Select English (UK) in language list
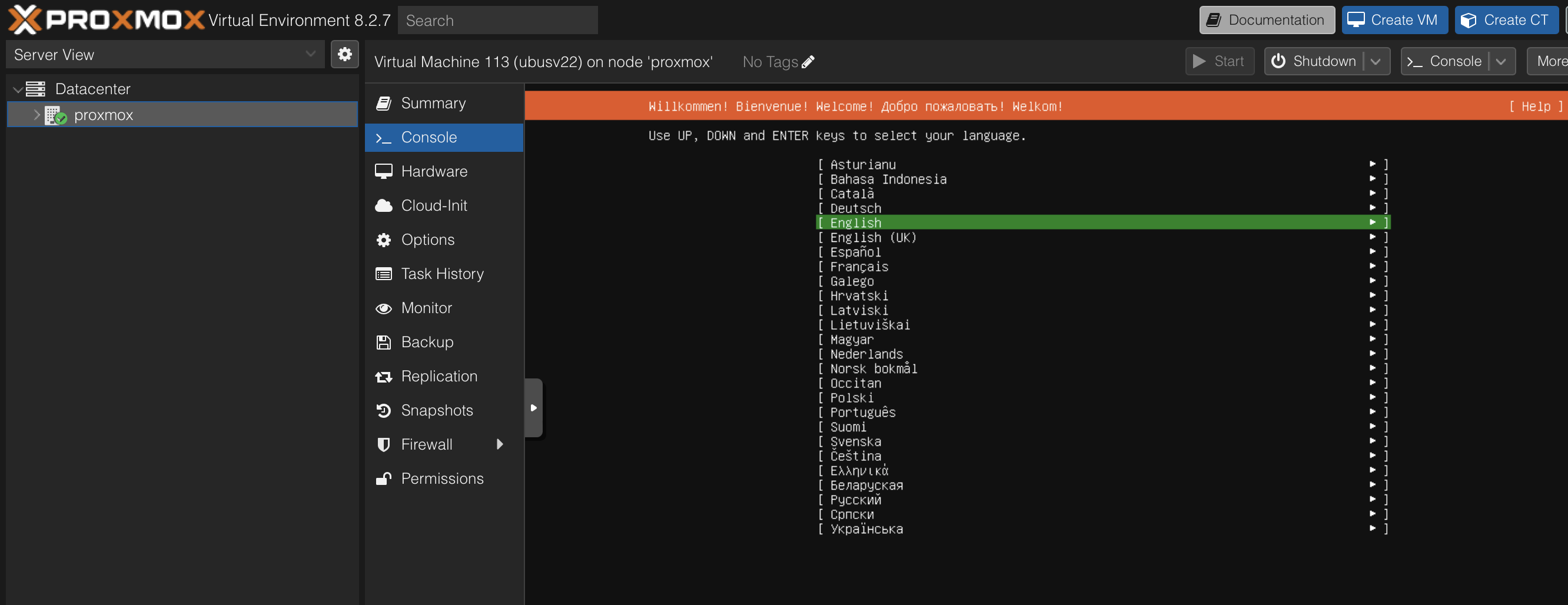This screenshot has height=605, width=1568. click(1102, 237)
